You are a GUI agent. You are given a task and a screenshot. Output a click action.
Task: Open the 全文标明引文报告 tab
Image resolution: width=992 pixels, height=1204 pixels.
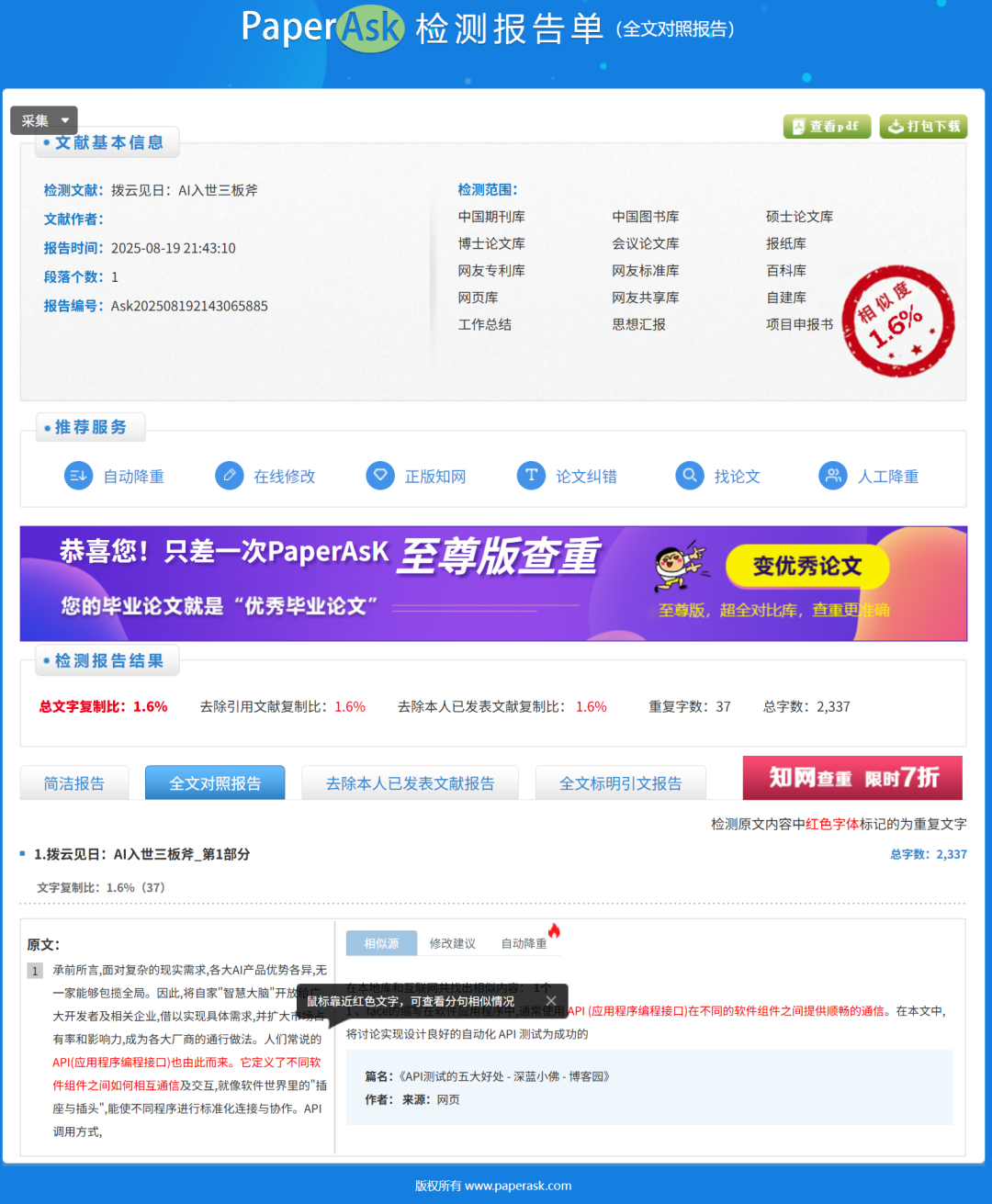tap(620, 783)
